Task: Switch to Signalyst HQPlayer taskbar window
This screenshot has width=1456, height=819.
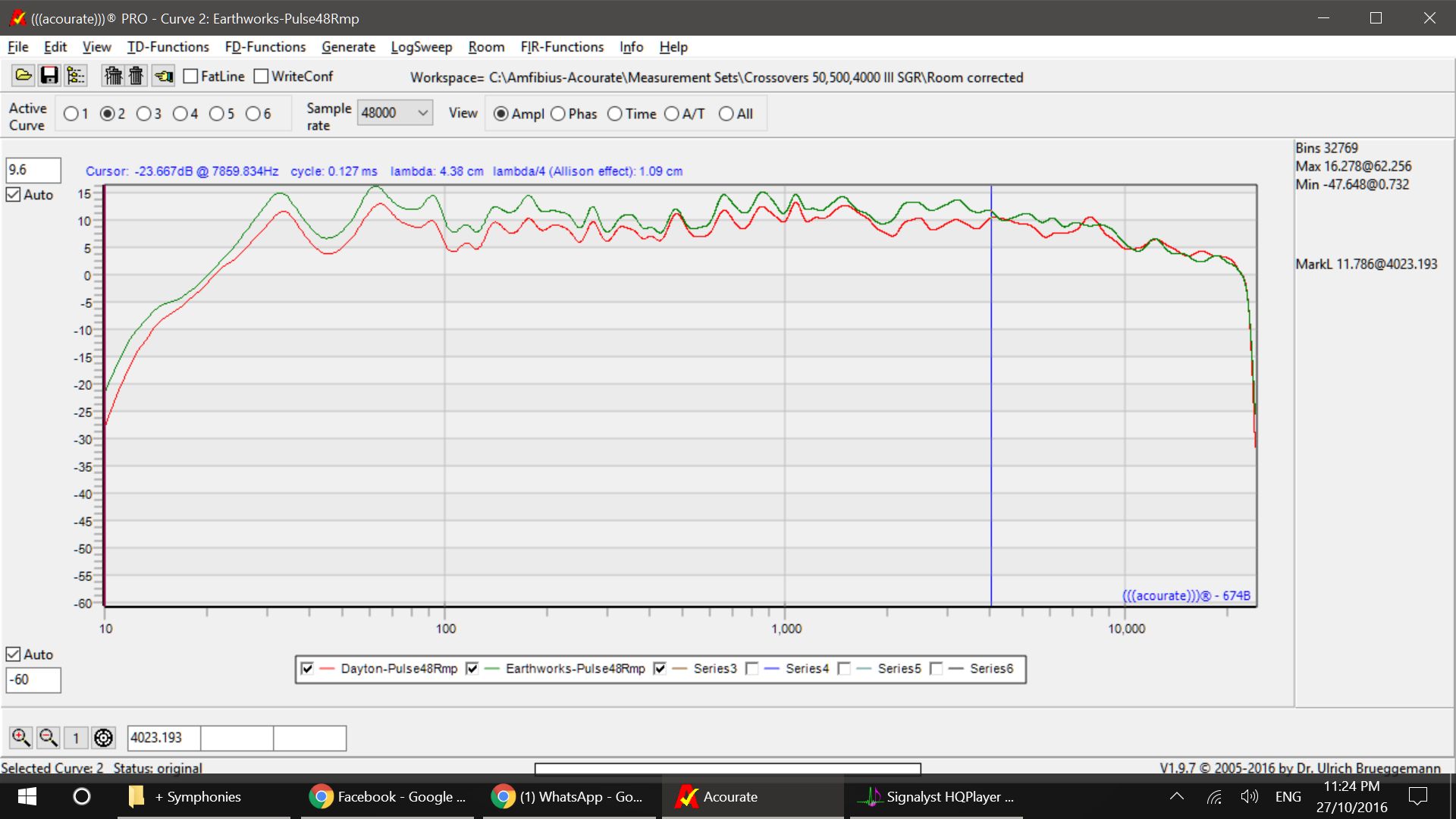Action: pos(936,796)
